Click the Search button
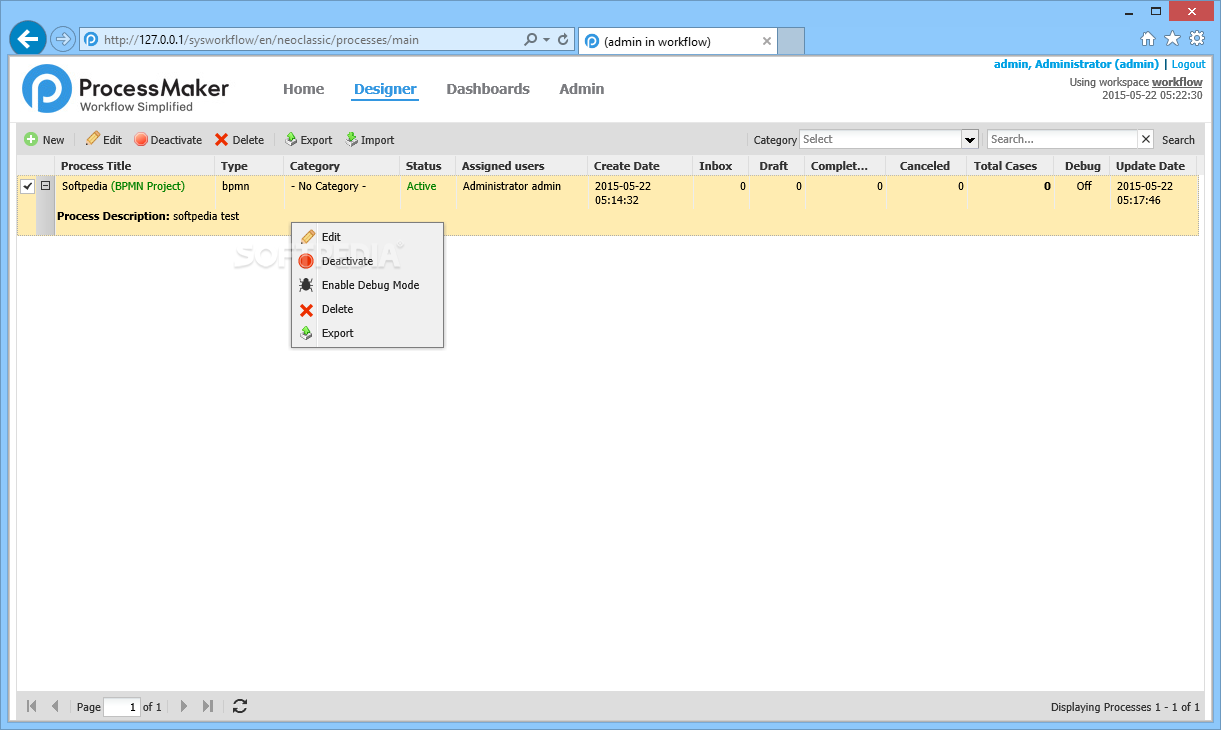Screen dimensions: 1221x730 tap(1178, 140)
